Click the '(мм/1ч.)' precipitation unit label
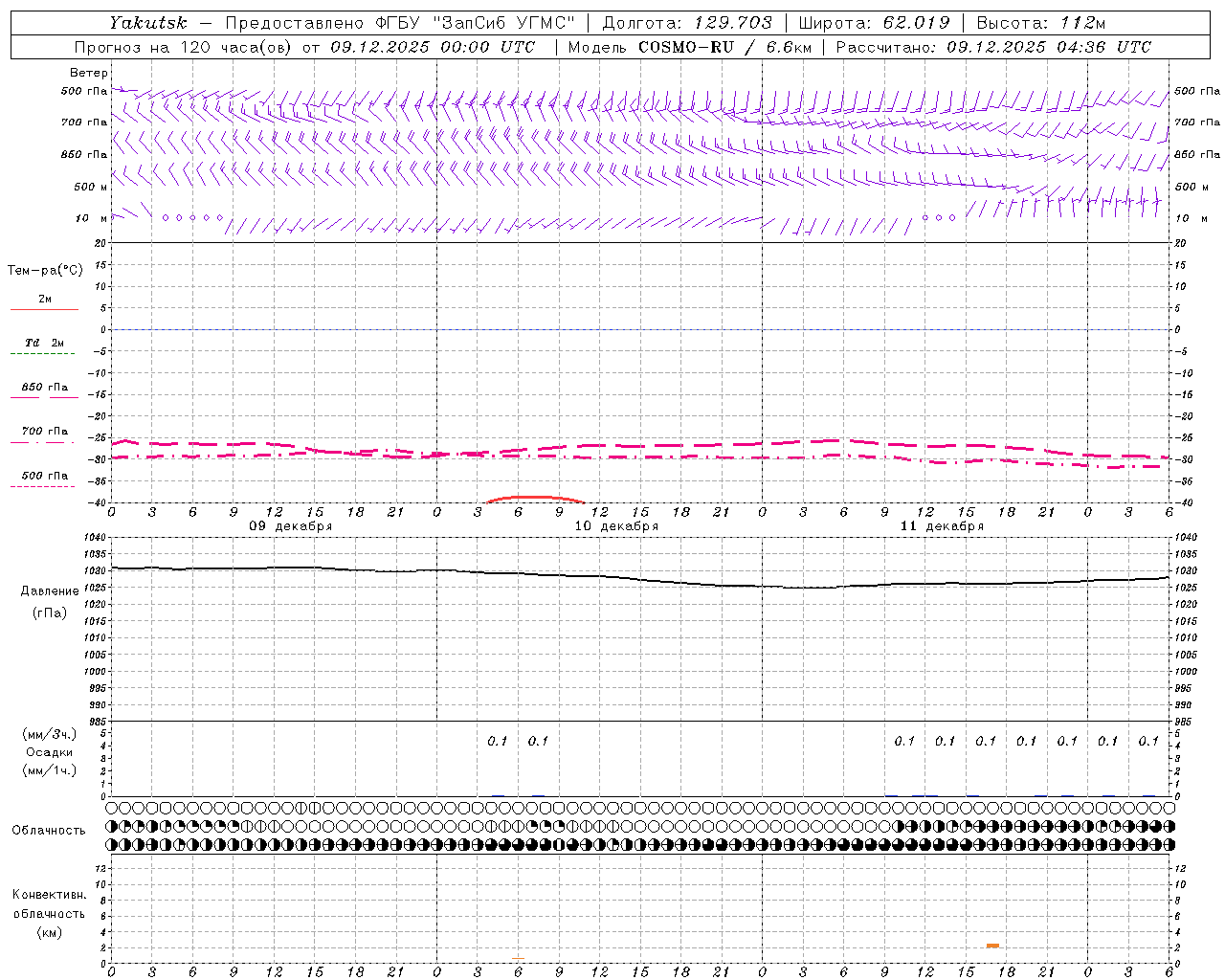This screenshot has width=1225, height=980. [x=50, y=770]
